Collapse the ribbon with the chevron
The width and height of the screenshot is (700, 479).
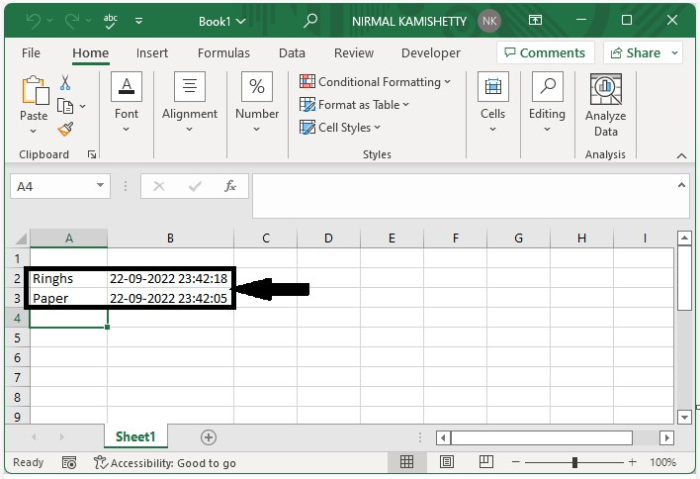point(681,156)
